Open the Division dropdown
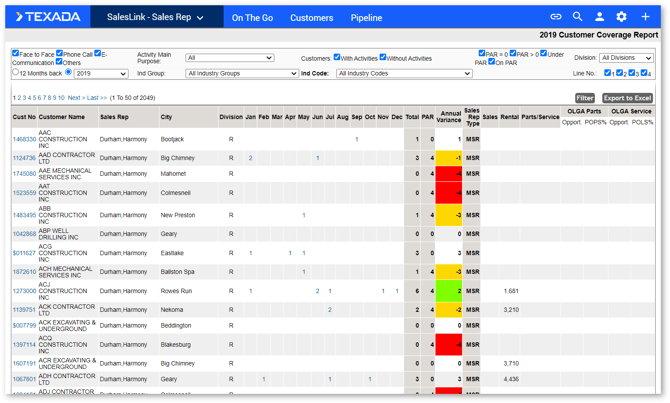 (x=626, y=58)
